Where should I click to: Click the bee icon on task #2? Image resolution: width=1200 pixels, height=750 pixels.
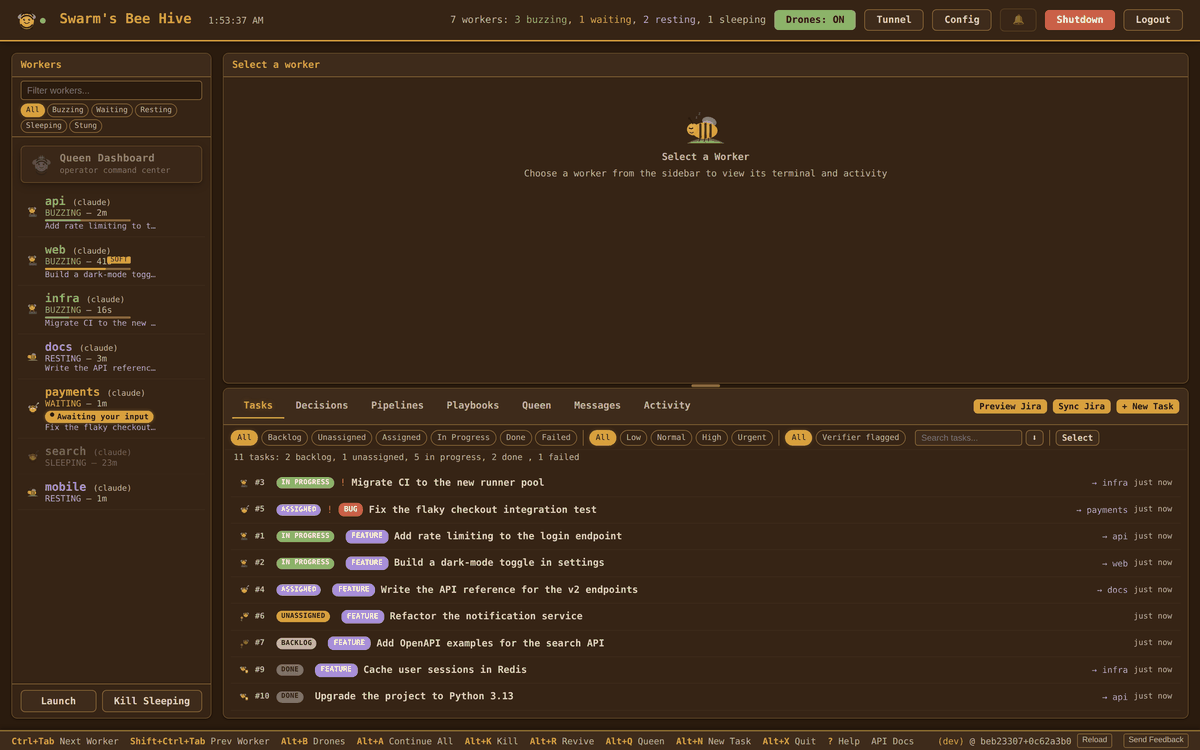(x=243, y=563)
